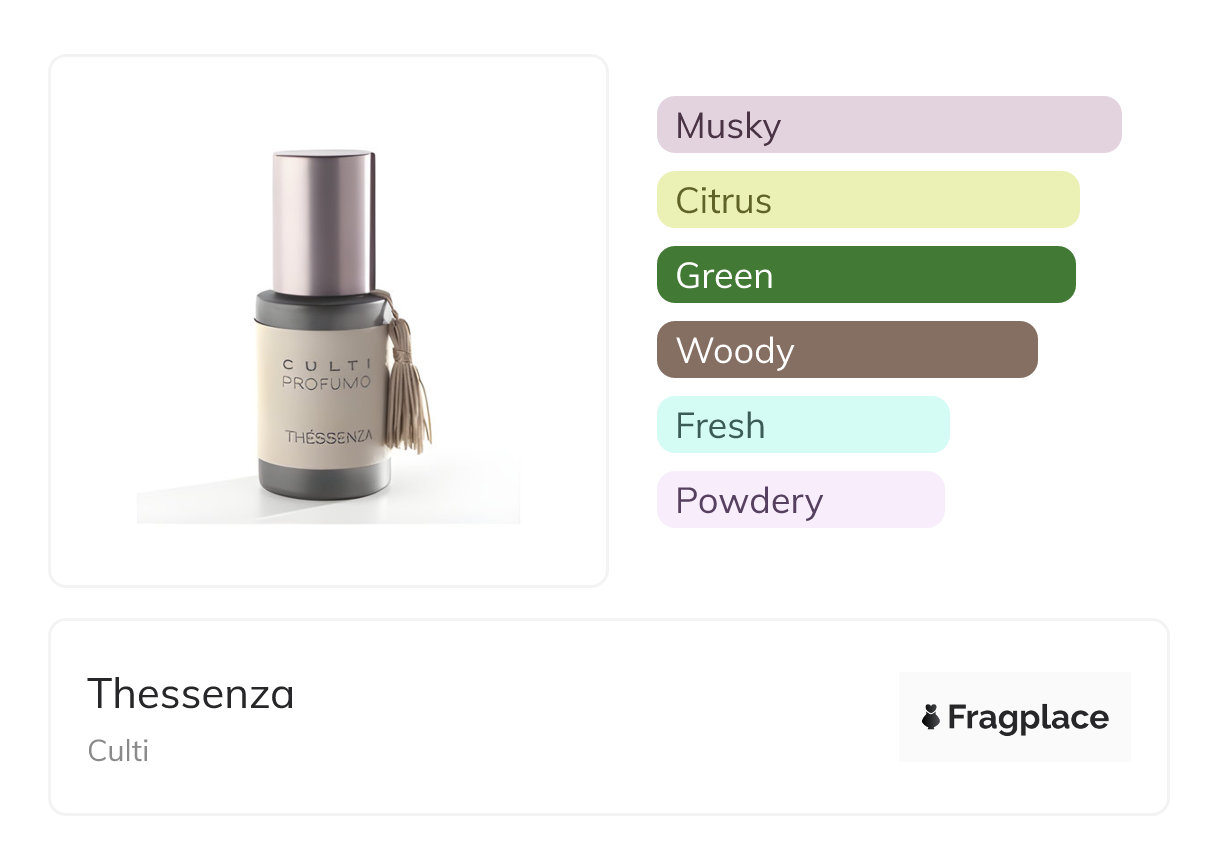Click the Fragplace perfume bottle logo icon
The height and width of the screenshot is (864, 1218).
pos(931,717)
